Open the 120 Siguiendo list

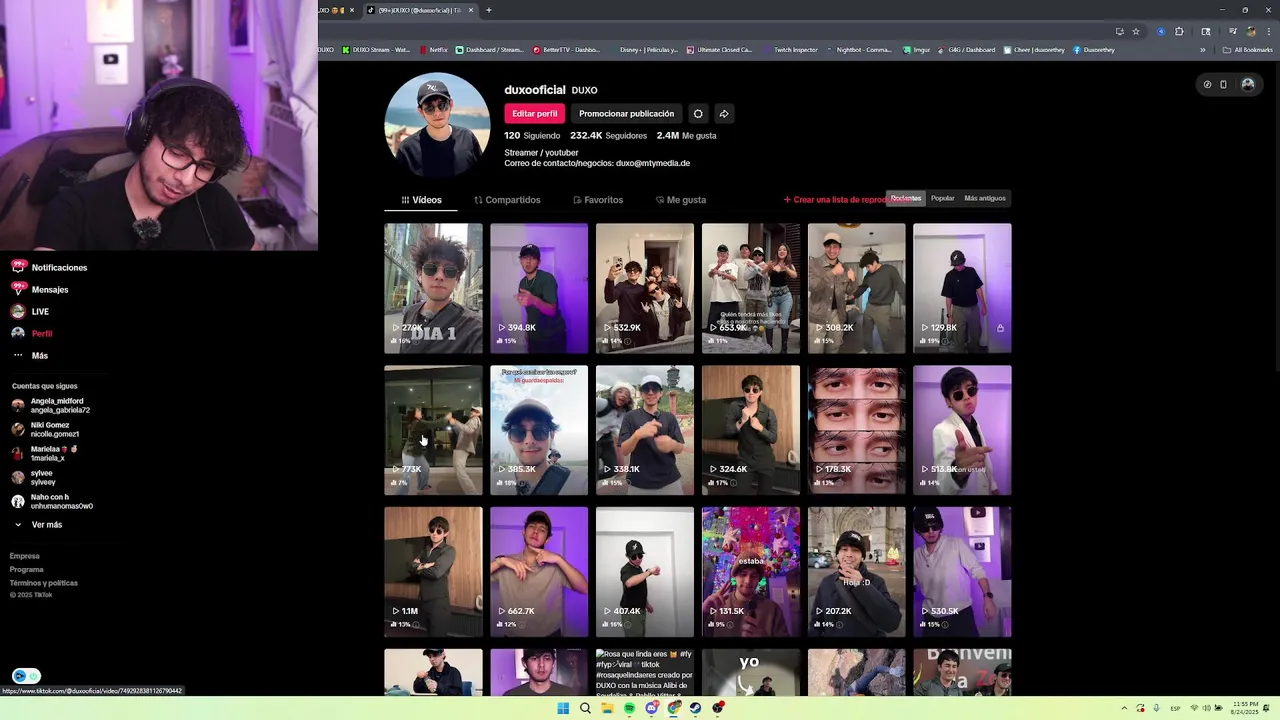pyautogui.click(x=532, y=136)
